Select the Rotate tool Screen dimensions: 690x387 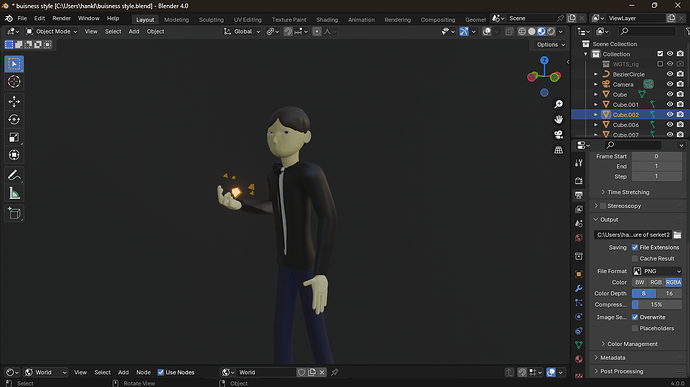click(14, 120)
